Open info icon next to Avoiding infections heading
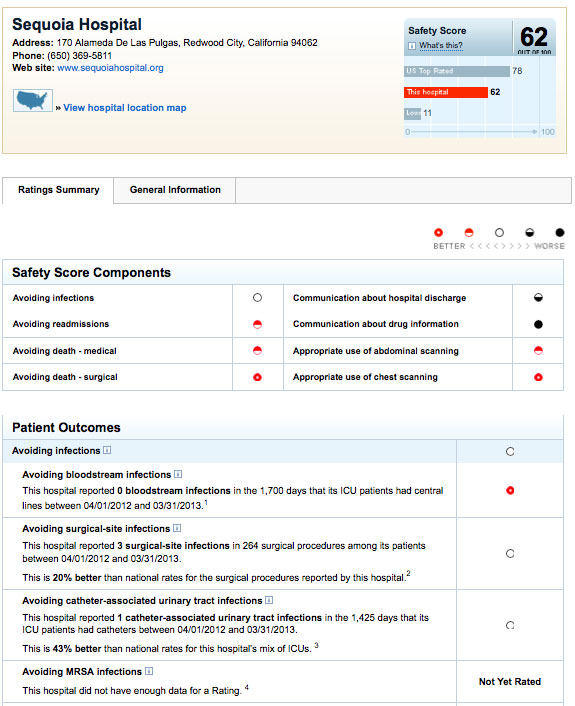575x706 pixels. (107, 450)
